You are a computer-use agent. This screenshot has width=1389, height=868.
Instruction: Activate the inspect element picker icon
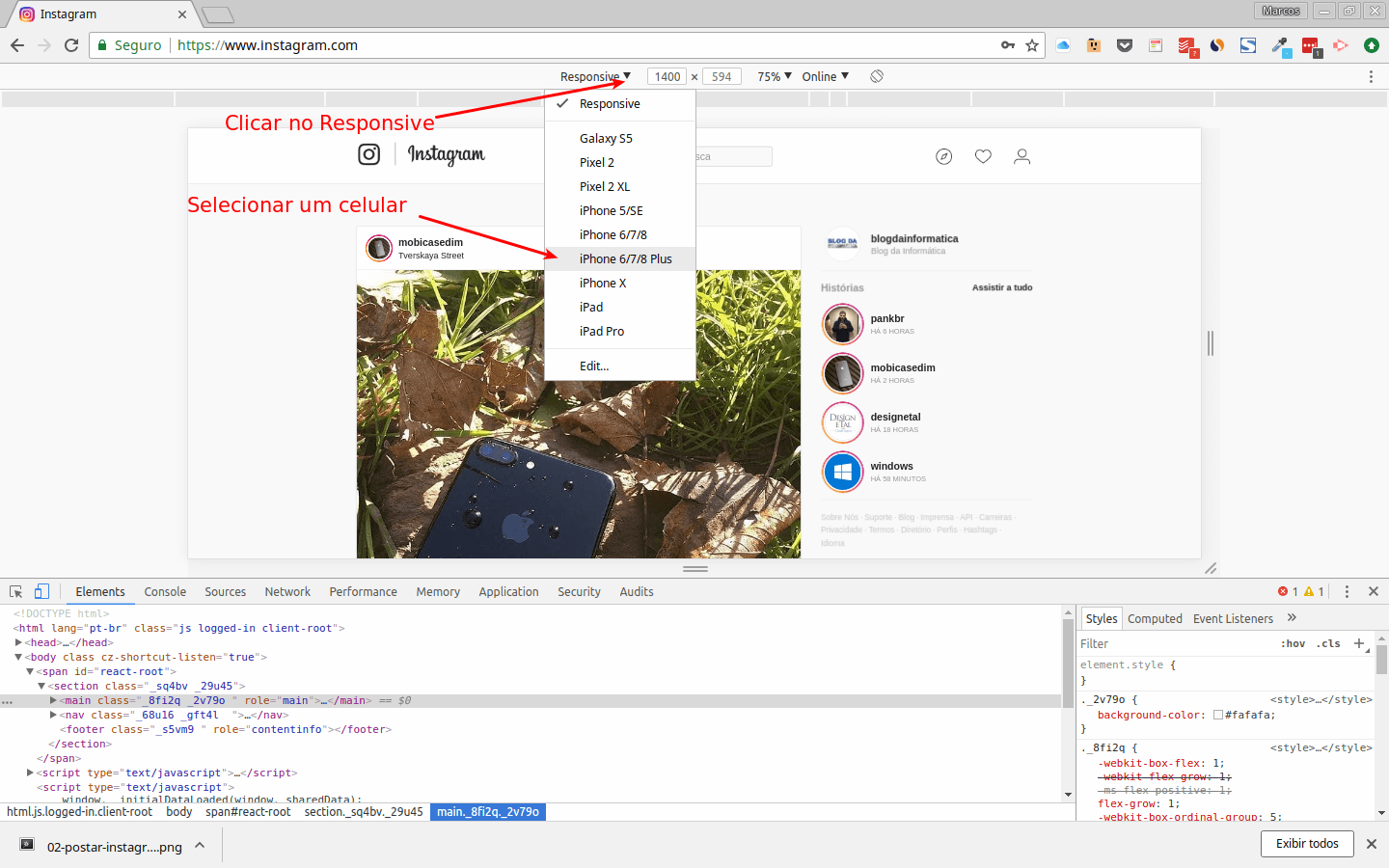[x=15, y=591]
